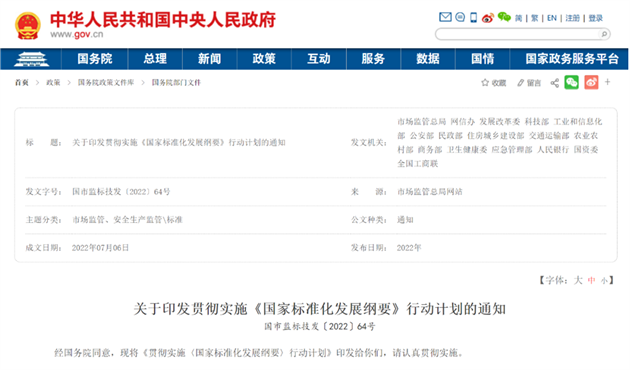Switch language via EN link

(552, 18)
